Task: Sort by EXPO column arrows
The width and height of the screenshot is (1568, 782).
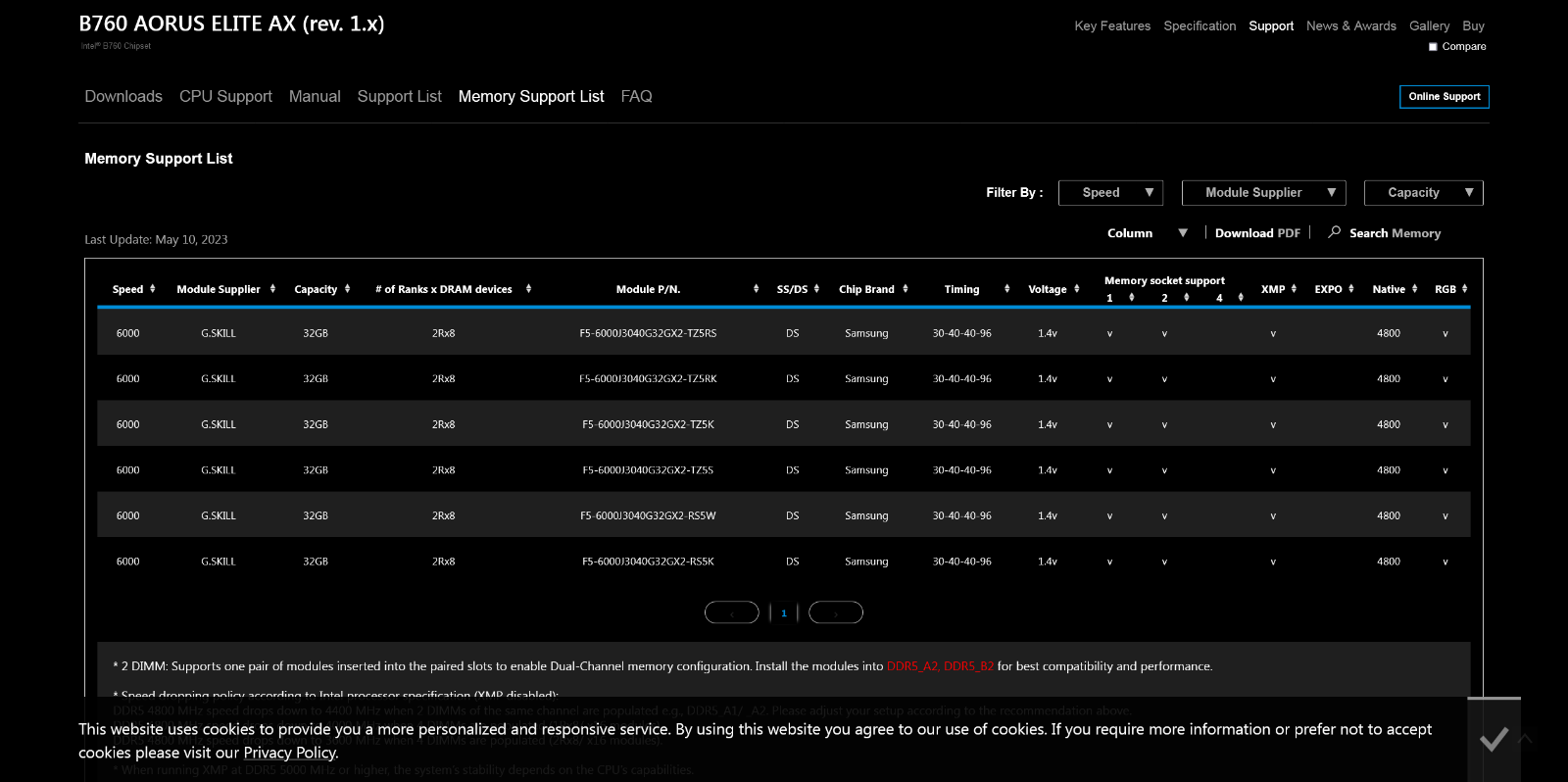Action: coord(1350,289)
